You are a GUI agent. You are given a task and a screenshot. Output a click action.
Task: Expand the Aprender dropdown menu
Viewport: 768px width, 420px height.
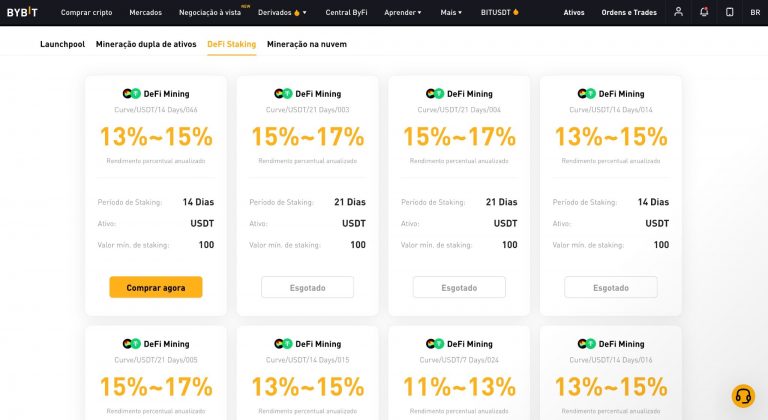click(x=419, y=13)
